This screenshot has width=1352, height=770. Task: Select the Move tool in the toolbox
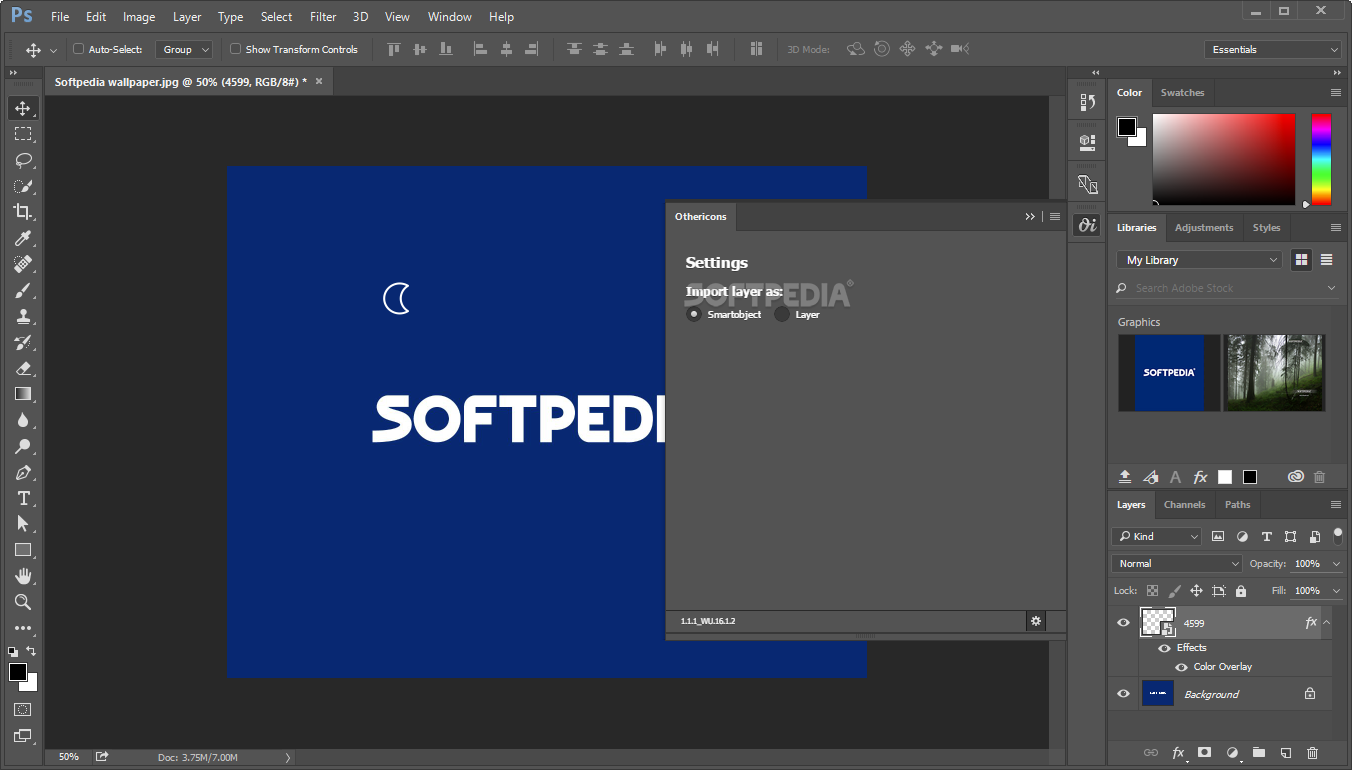[x=22, y=108]
